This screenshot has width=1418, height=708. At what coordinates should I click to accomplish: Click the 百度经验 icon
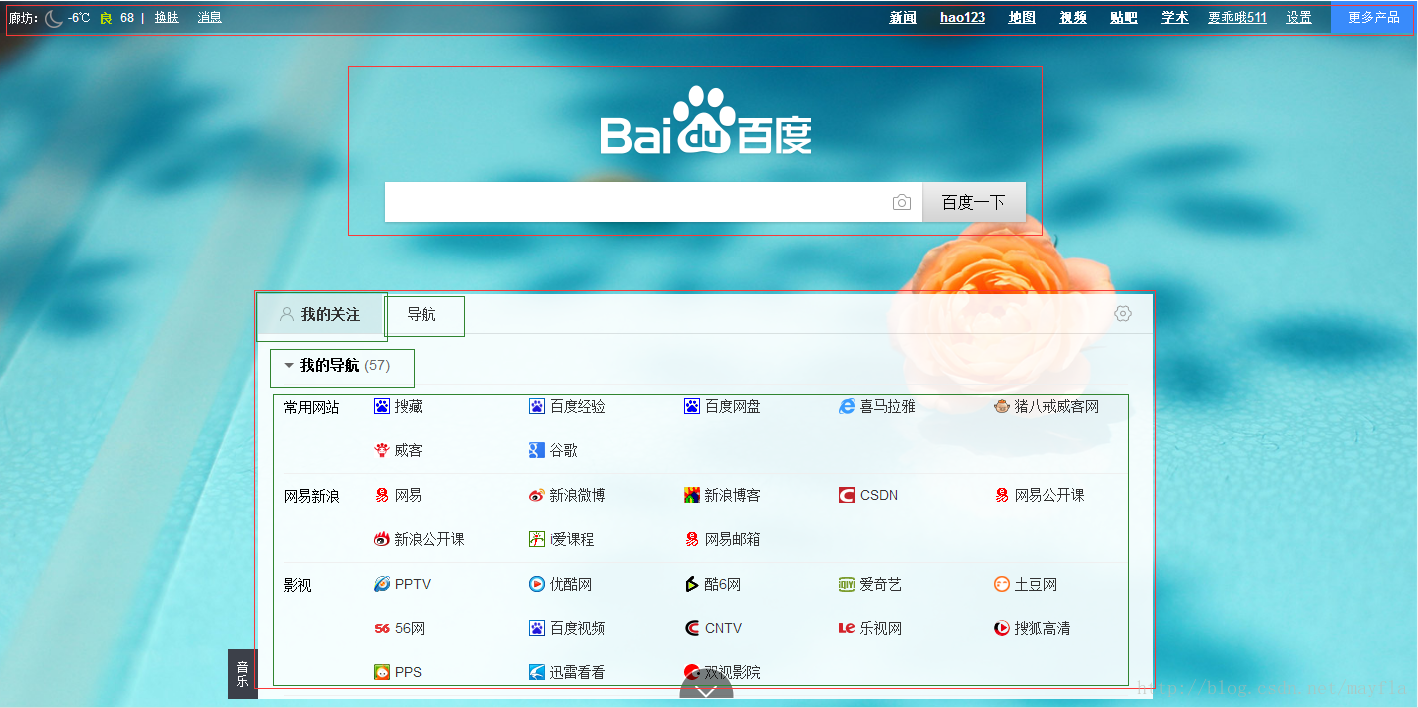click(x=537, y=406)
